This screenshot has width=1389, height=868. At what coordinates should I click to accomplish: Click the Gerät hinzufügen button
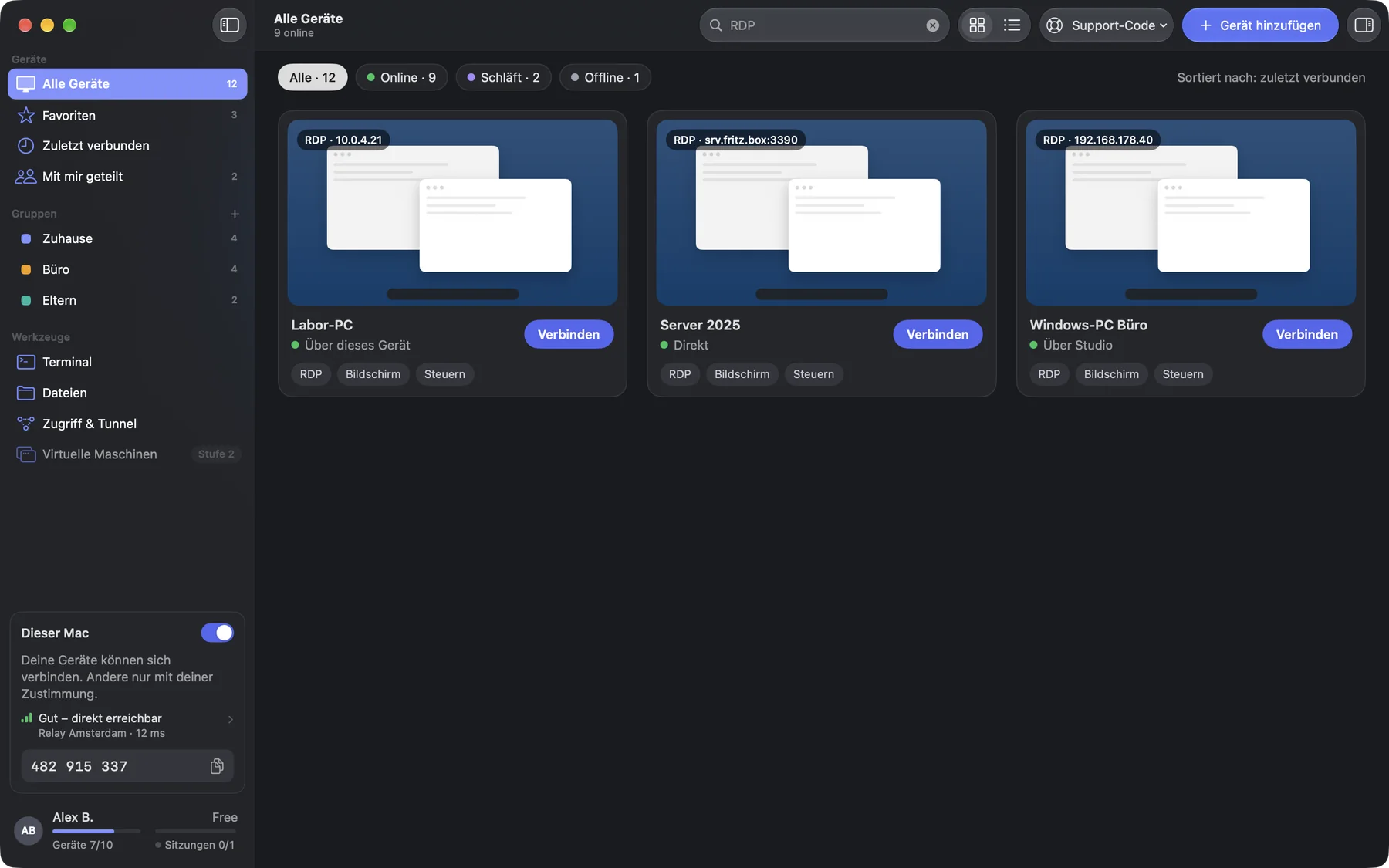tap(1260, 25)
